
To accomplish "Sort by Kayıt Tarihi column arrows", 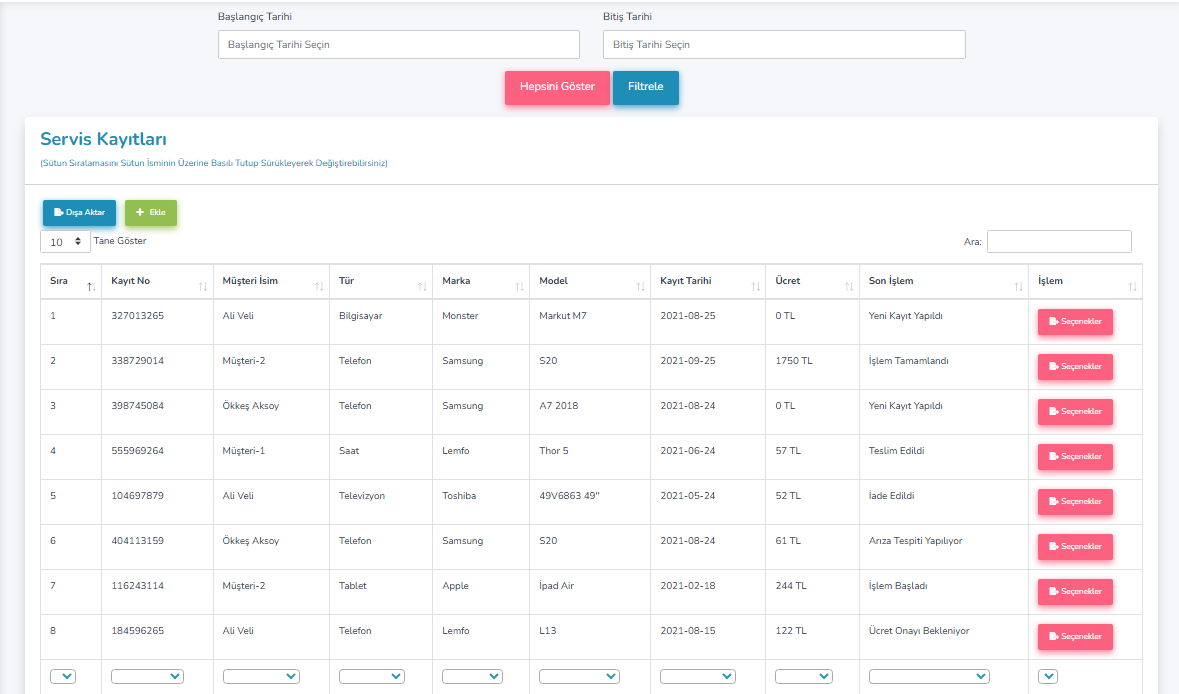I will (755, 286).
